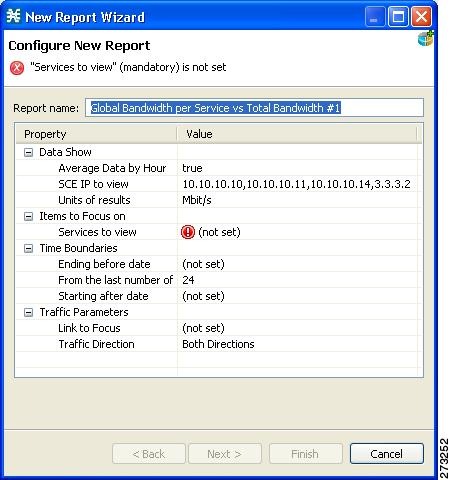Click the red error icon beside Services to view
The width and height of the screenshot is (451, 480).
(x=188, y=232)
